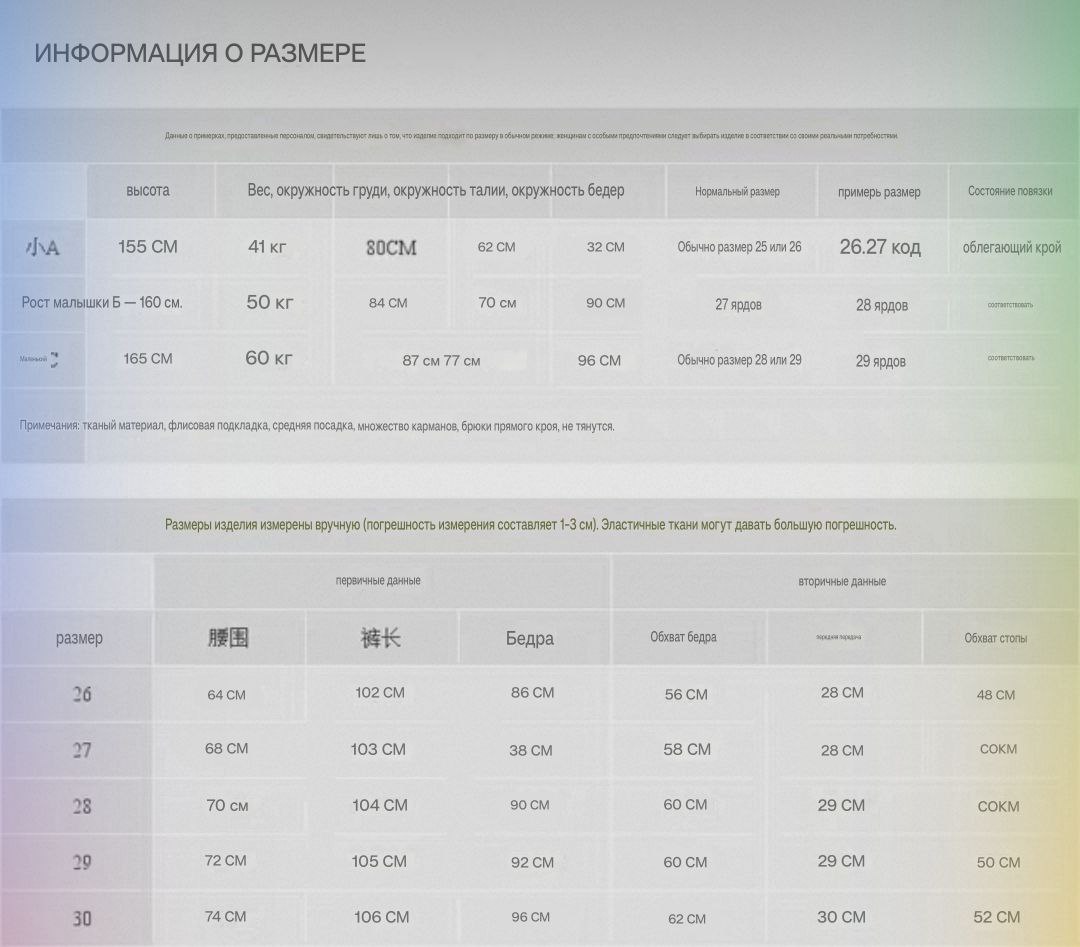
Task: Select the Рост малышки Б row label
Action: [x=102, y=302]
